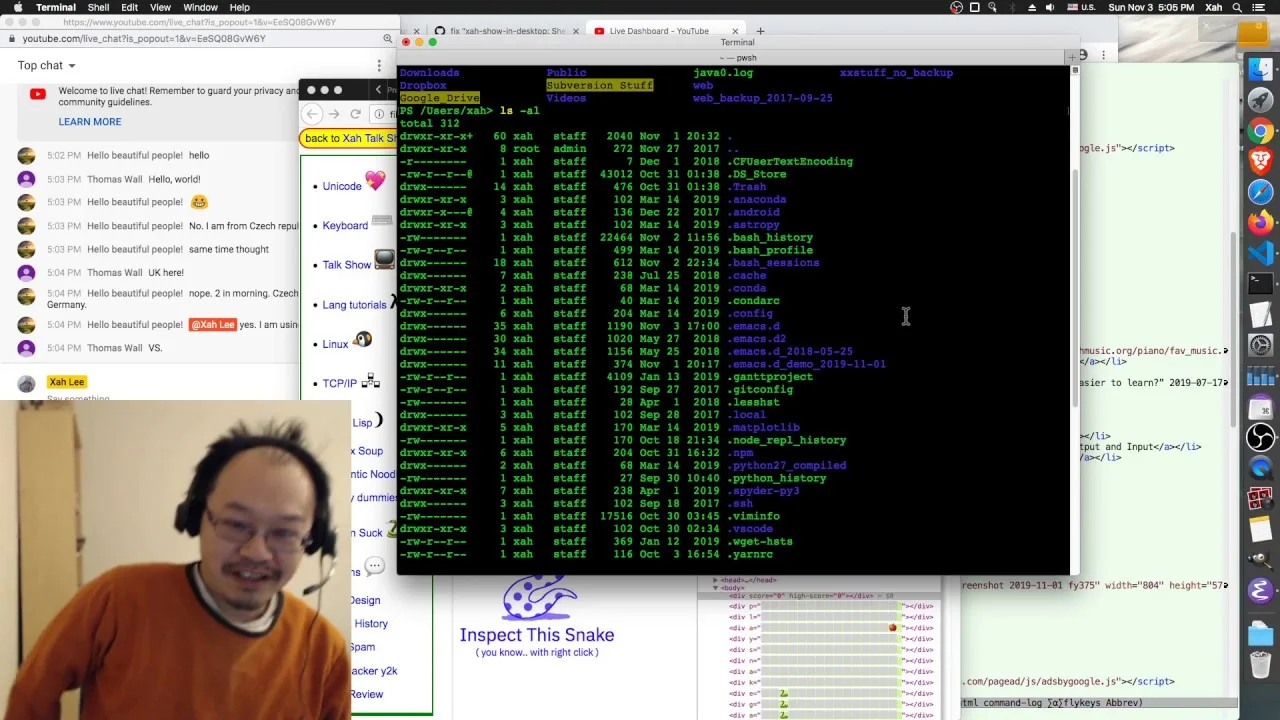1280x720 pixels.
Task: Open Firefox from the dock
Action: click(1260, 222)
